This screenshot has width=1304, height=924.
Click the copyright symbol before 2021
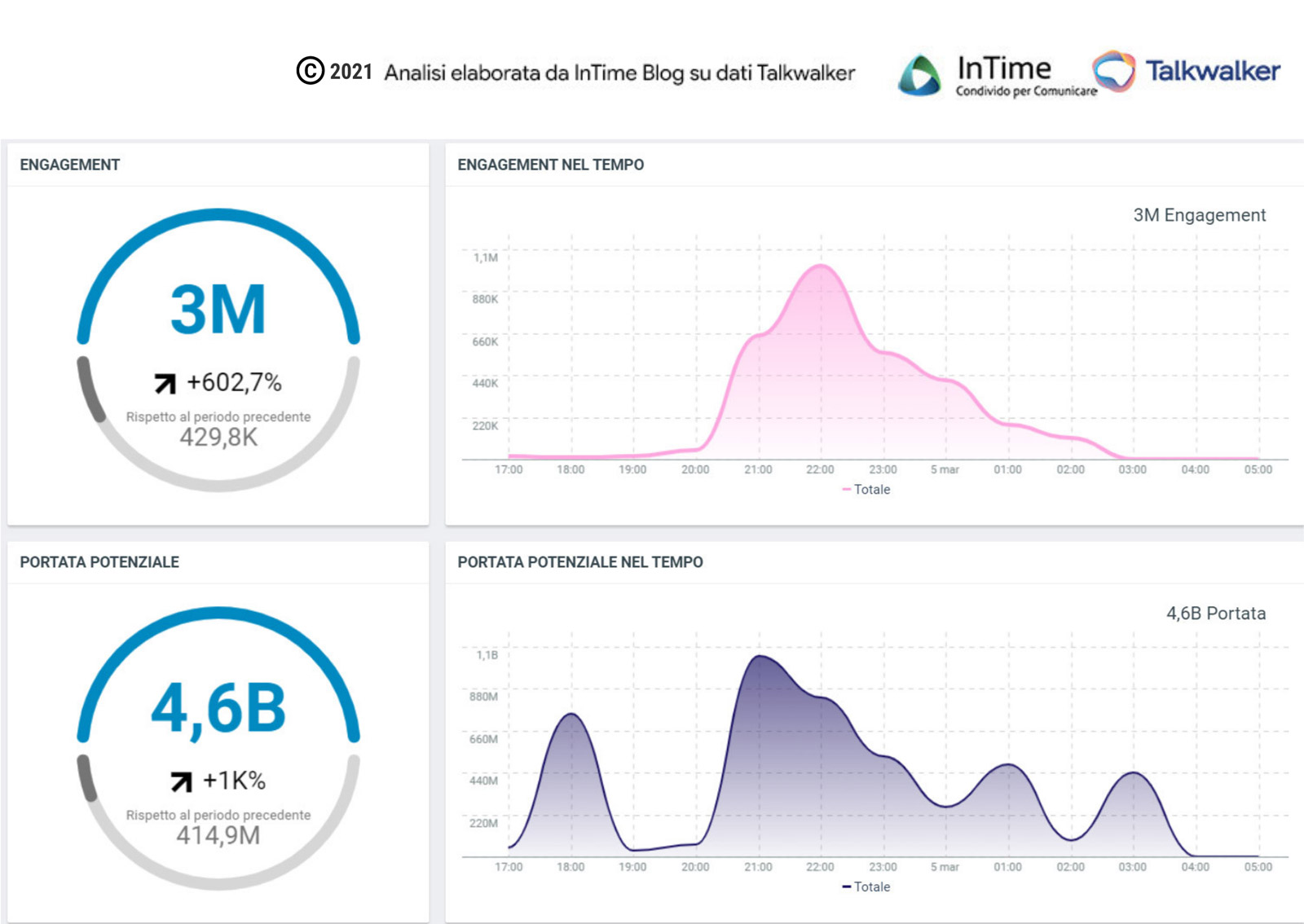click(310, 71)
